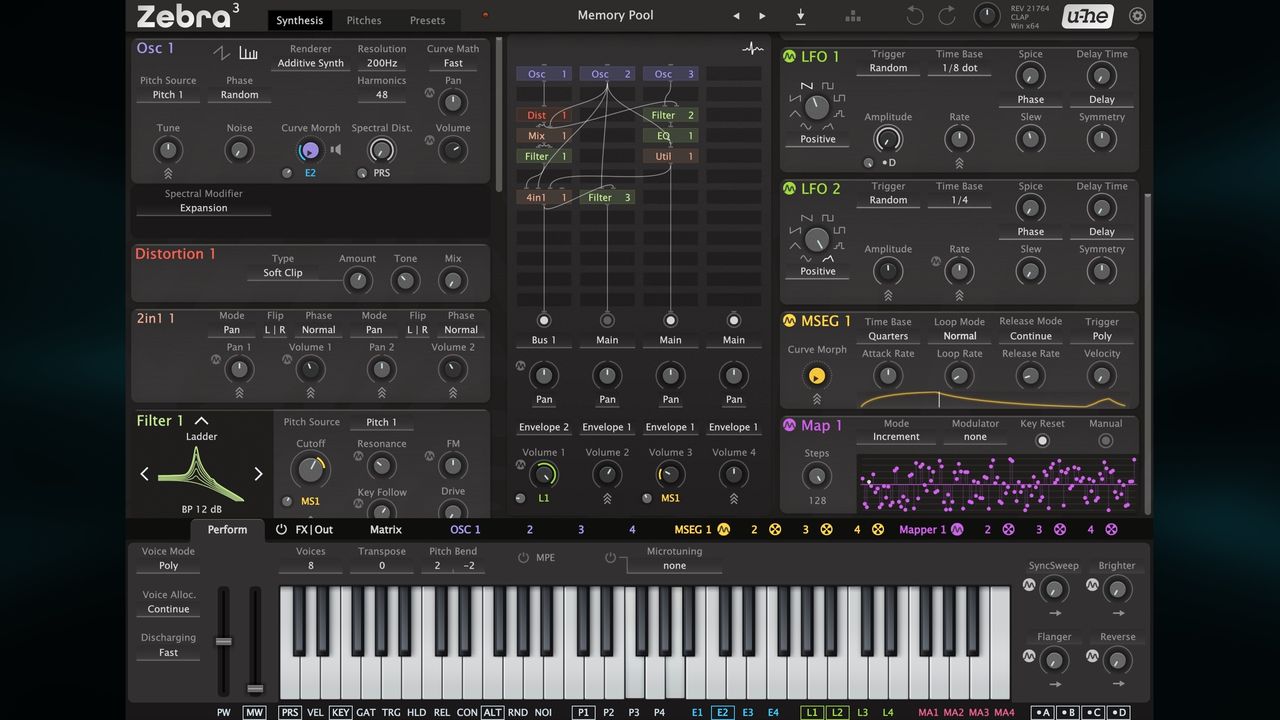Open the LFO 1 Trigger dropdown

tap(888, 68)
